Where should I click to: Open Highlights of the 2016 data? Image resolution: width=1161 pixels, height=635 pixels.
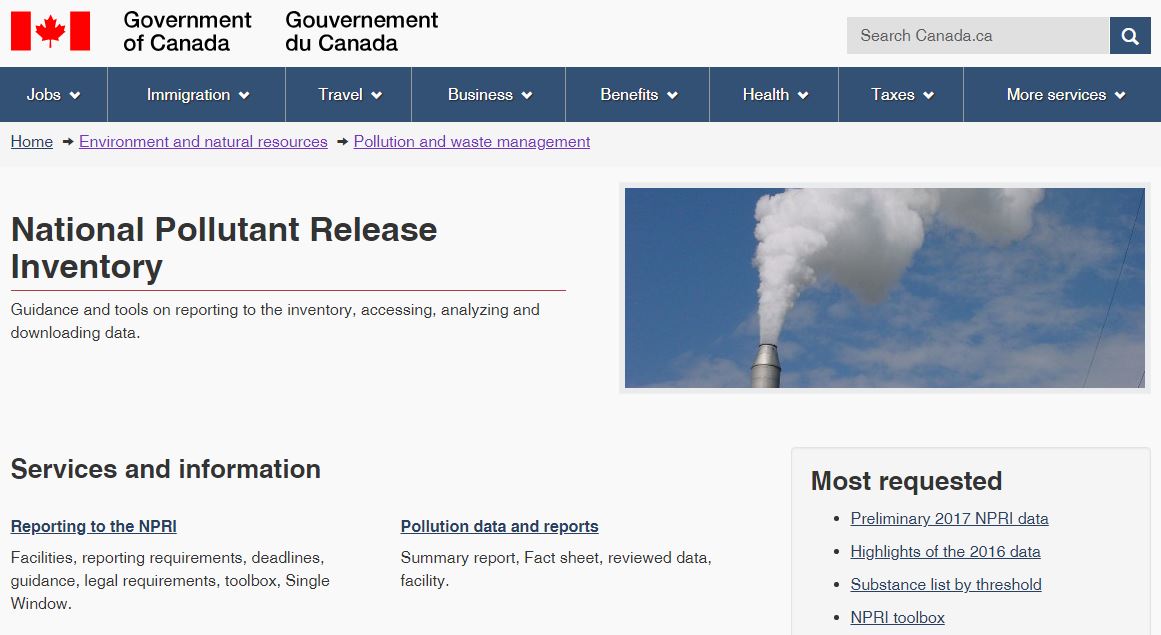click(945, 552)
